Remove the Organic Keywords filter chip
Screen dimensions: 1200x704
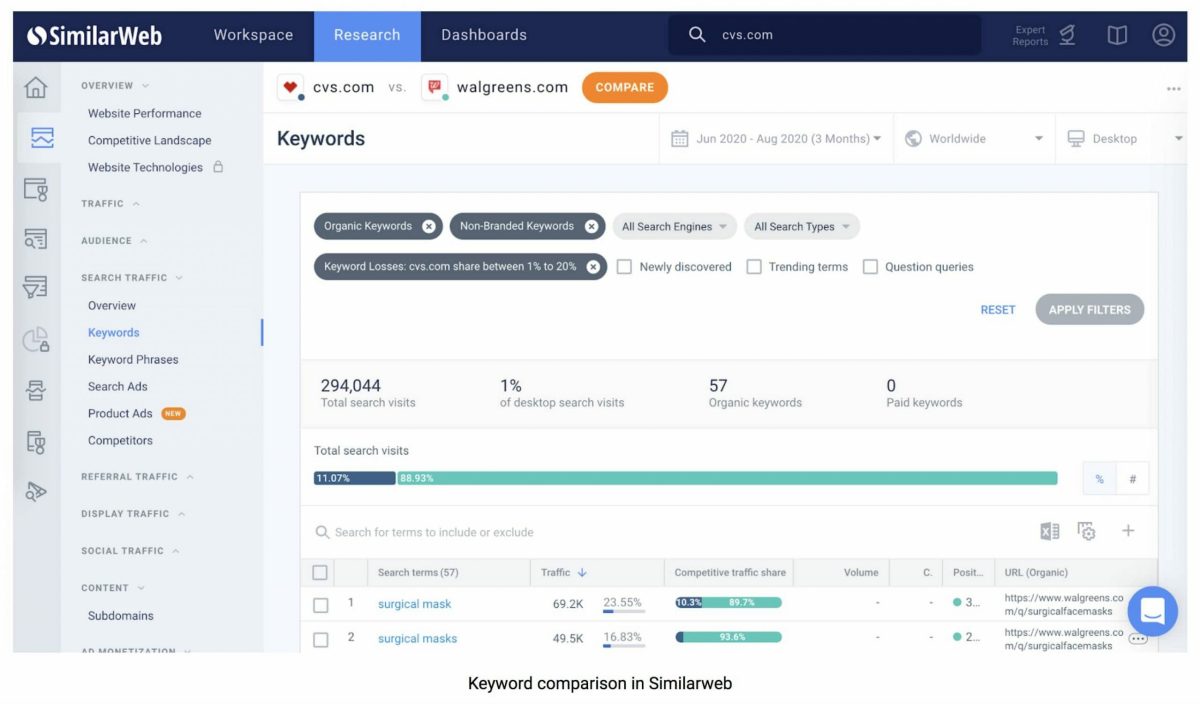429,226
